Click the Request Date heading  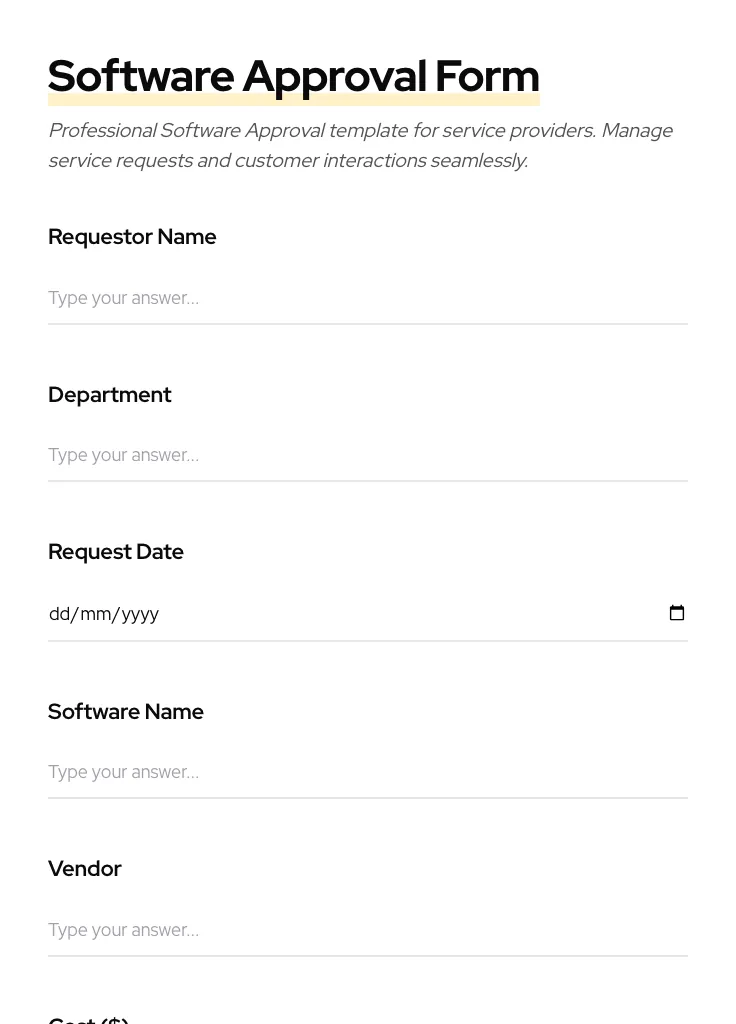click(115, 551)
